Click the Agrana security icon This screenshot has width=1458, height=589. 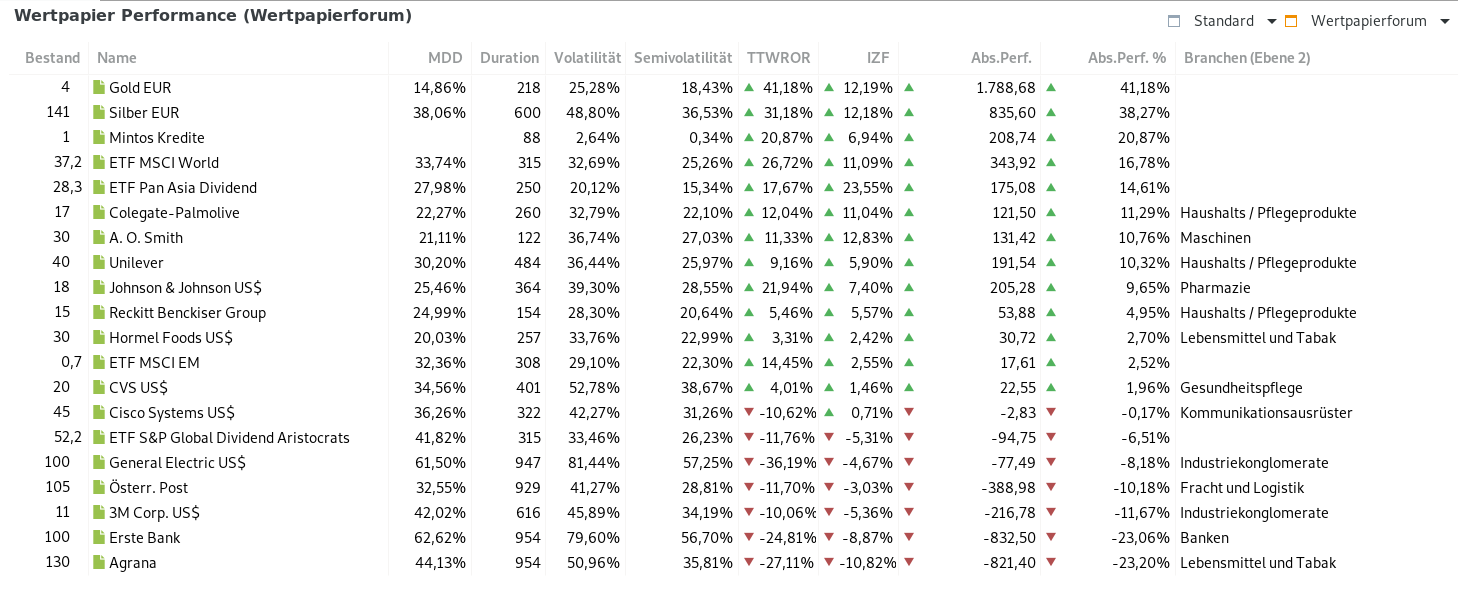click(x=99, y=563)
